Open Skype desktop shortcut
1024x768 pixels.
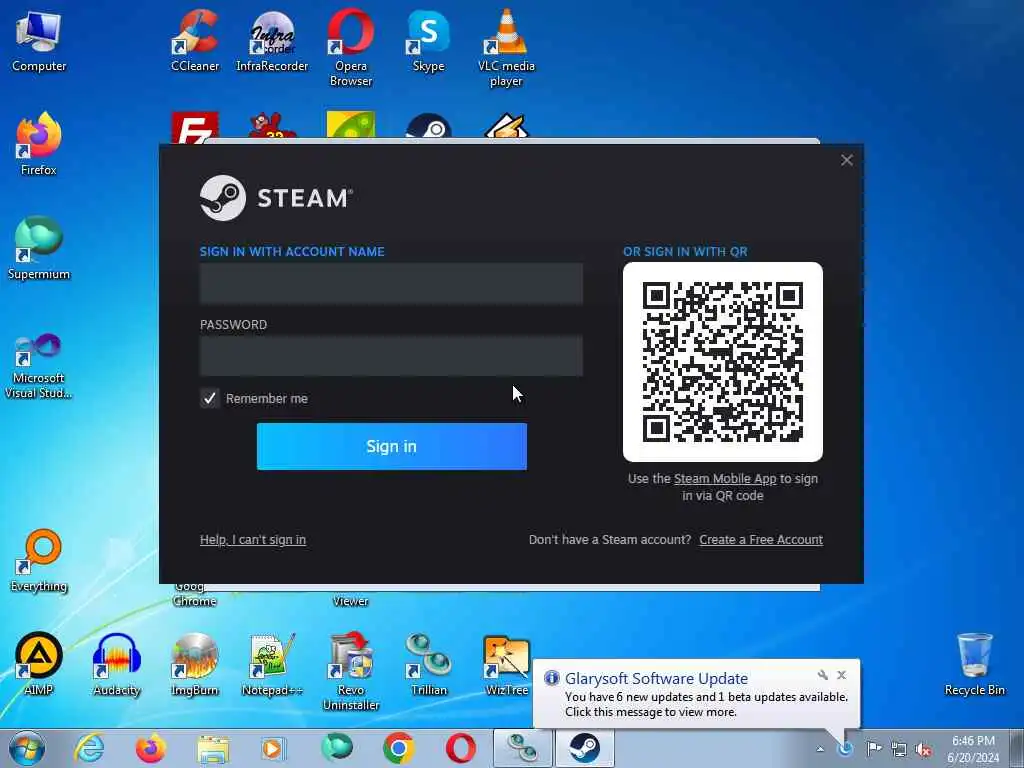[x=428, y=40]
